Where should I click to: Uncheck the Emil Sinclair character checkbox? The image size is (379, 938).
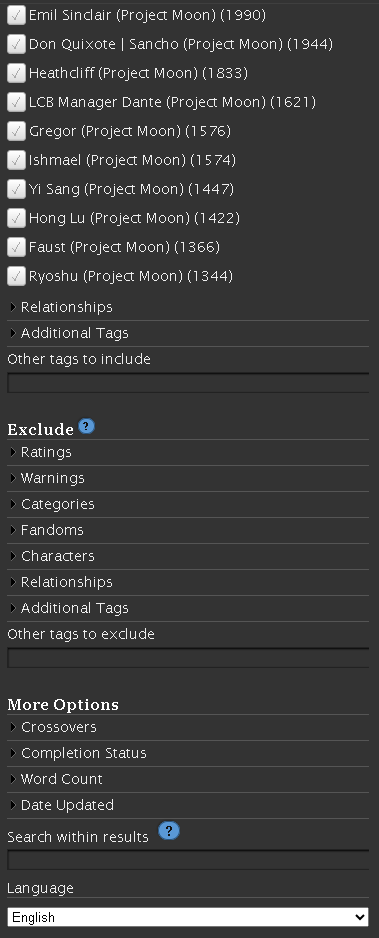point(16,15)
